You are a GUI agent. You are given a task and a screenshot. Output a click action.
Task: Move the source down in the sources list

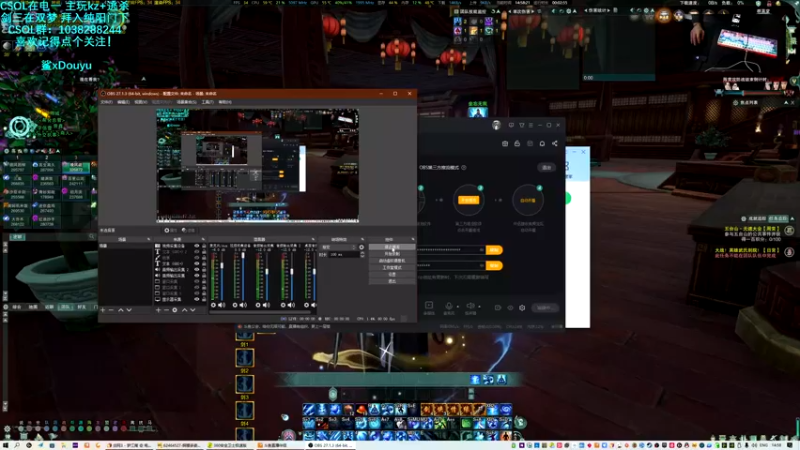tap(192, 310)
